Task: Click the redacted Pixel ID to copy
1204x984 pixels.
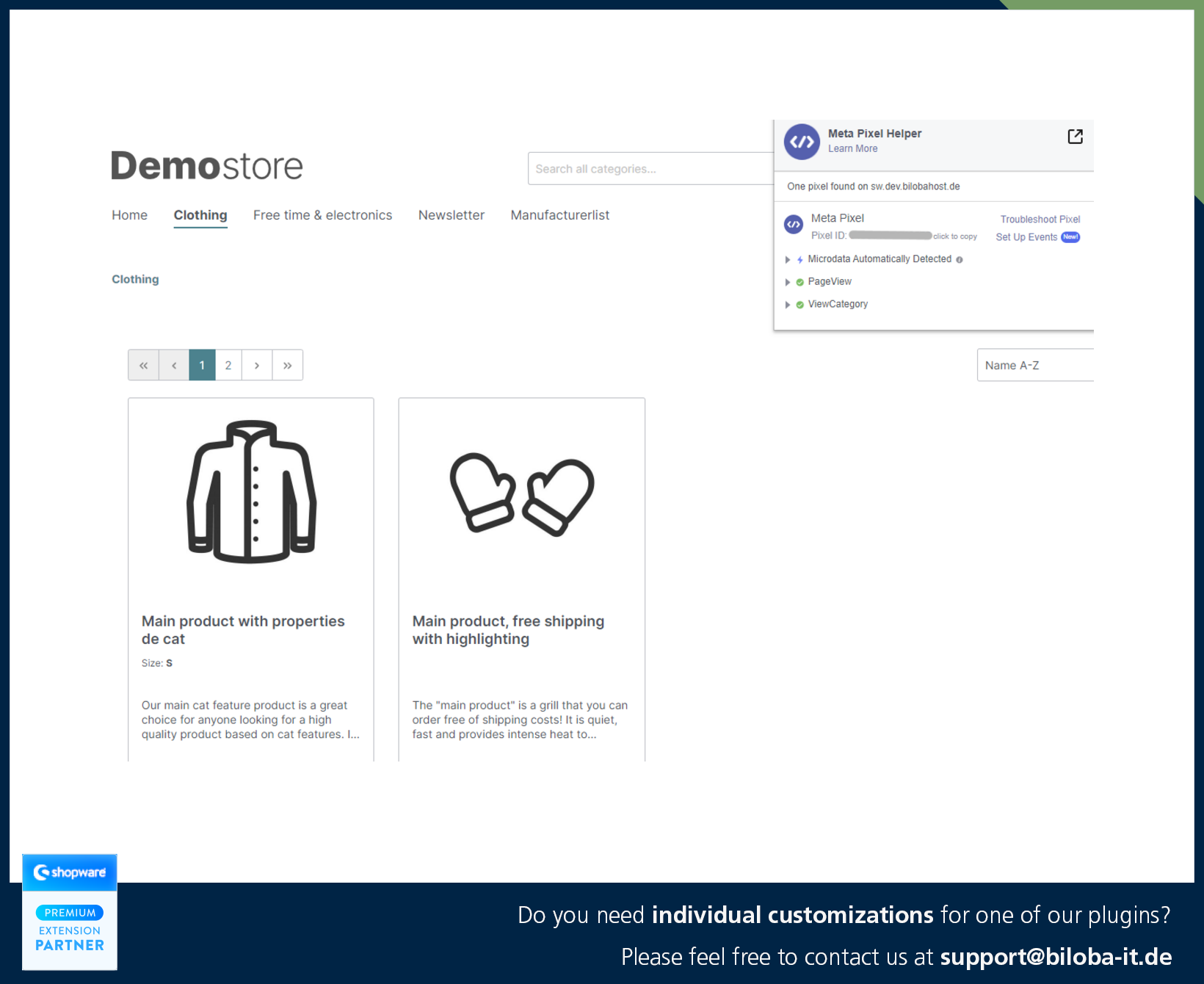Action: click(x=891, y=236)
